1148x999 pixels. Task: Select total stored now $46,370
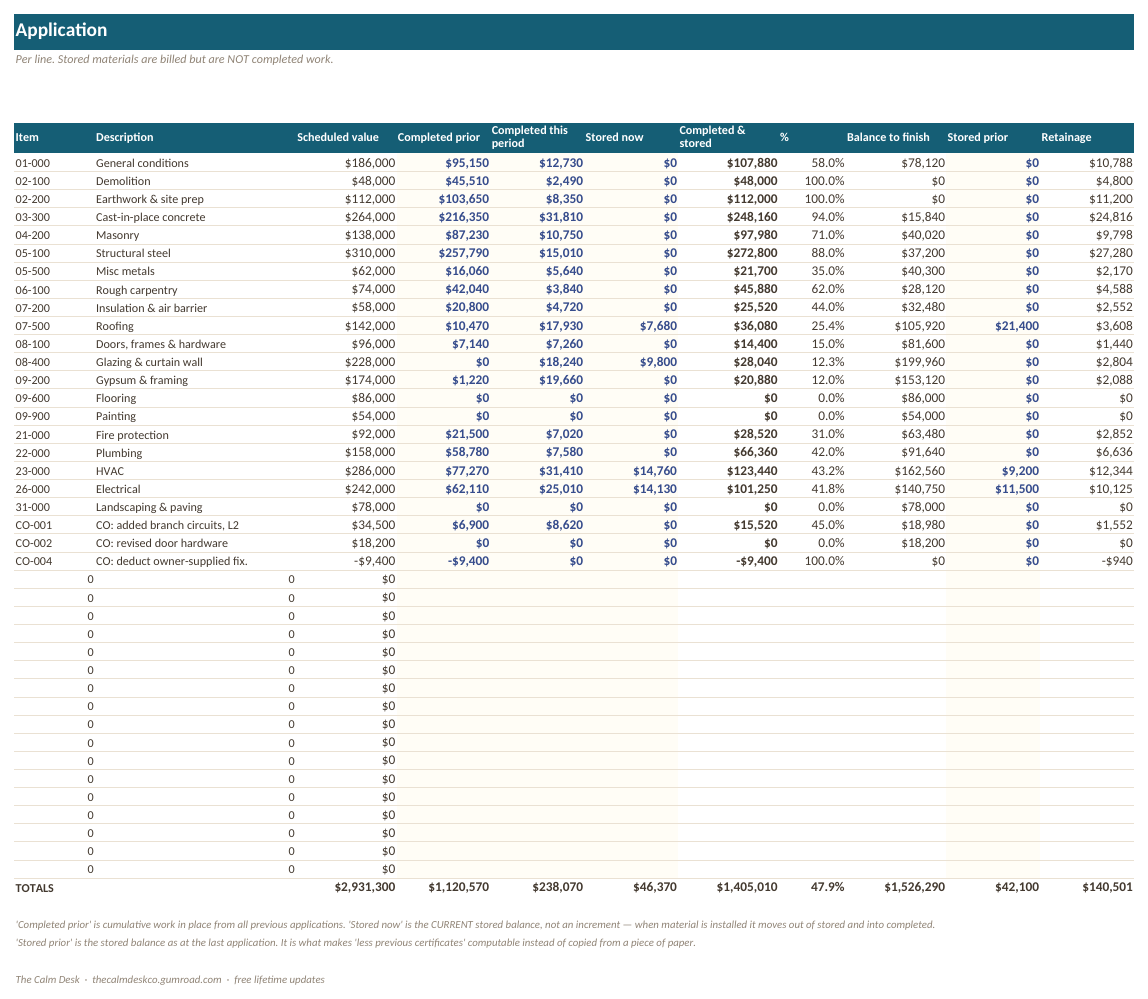coord(655,888)
